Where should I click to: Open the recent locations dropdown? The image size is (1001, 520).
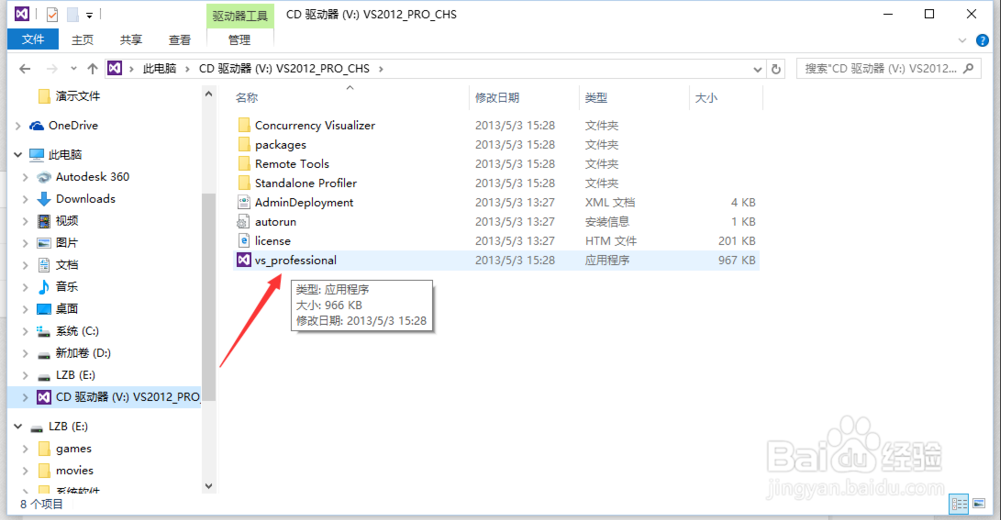tap(73, 68)
